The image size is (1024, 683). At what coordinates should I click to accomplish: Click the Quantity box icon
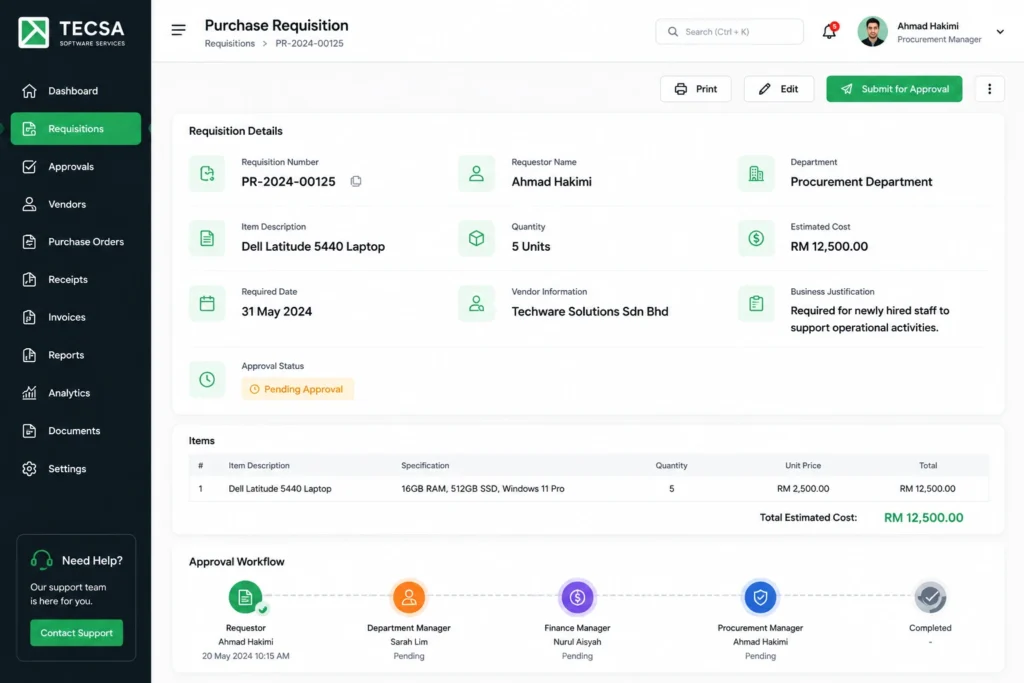click(x=476, y=238)
